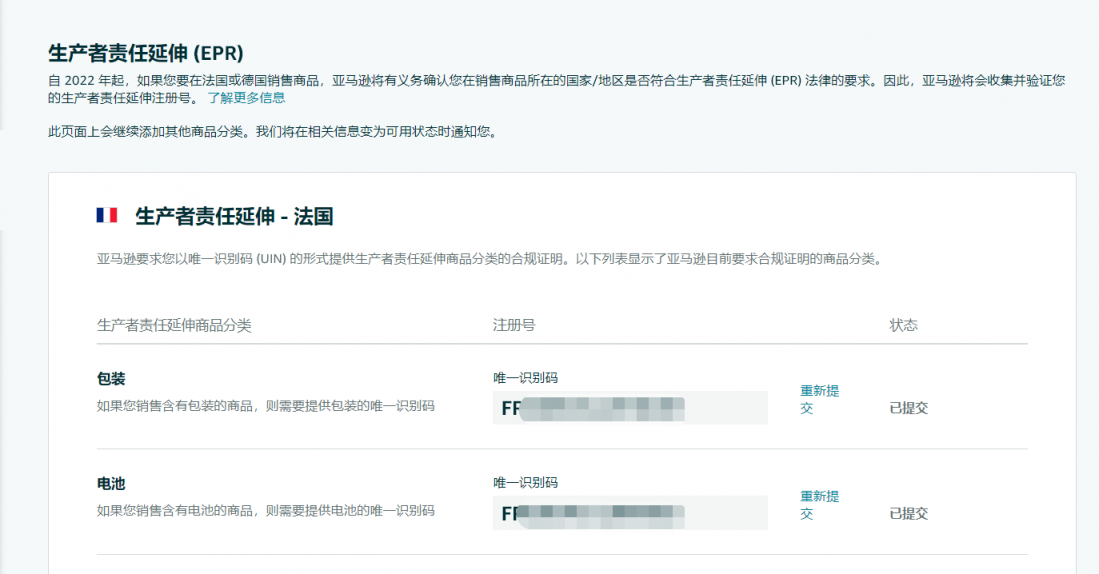Click the 状态 column header
Viewport: 1099px width, 574px height.
[x=903, y=325]
